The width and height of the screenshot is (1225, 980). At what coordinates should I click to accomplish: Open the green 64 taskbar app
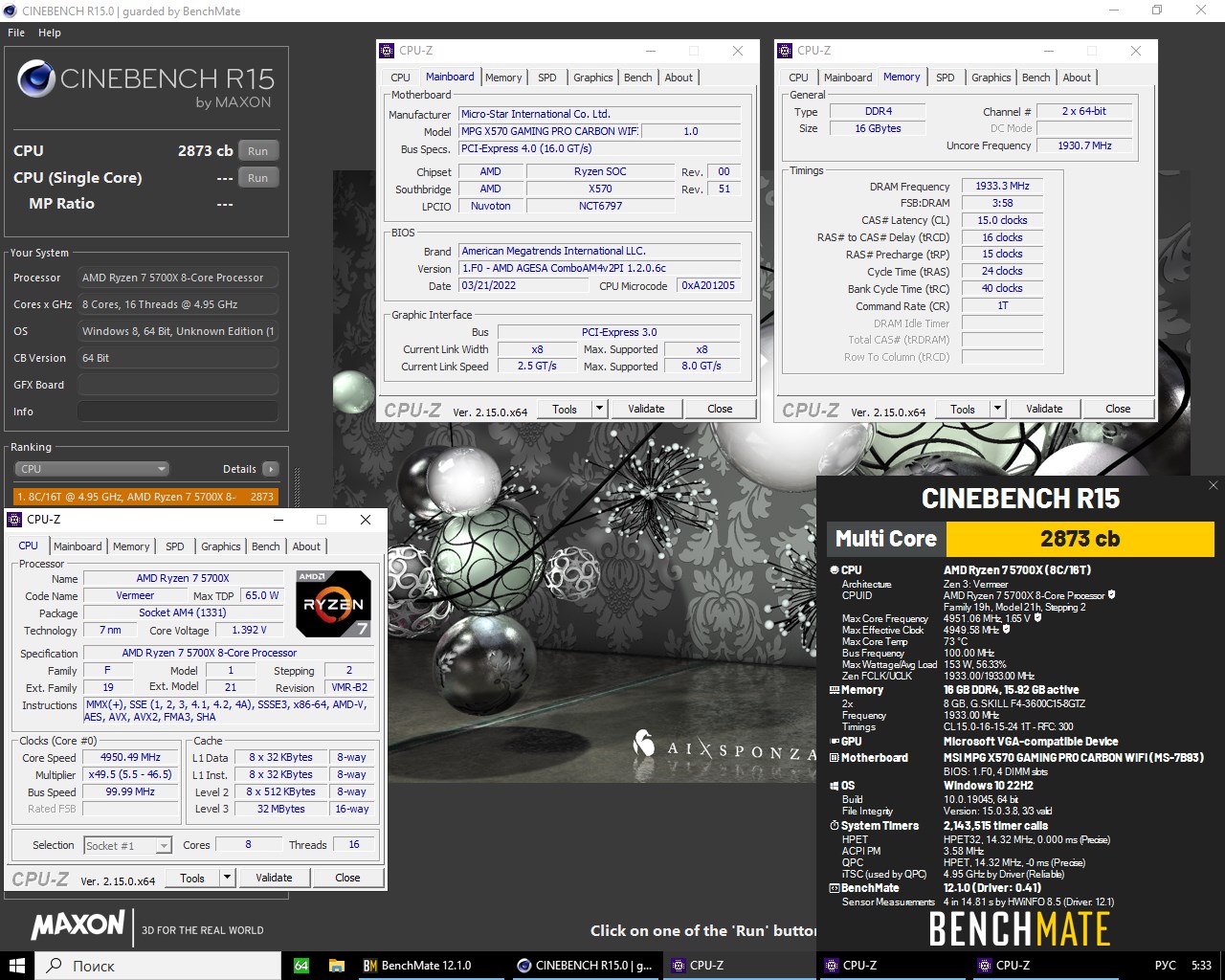coord(301,965)
